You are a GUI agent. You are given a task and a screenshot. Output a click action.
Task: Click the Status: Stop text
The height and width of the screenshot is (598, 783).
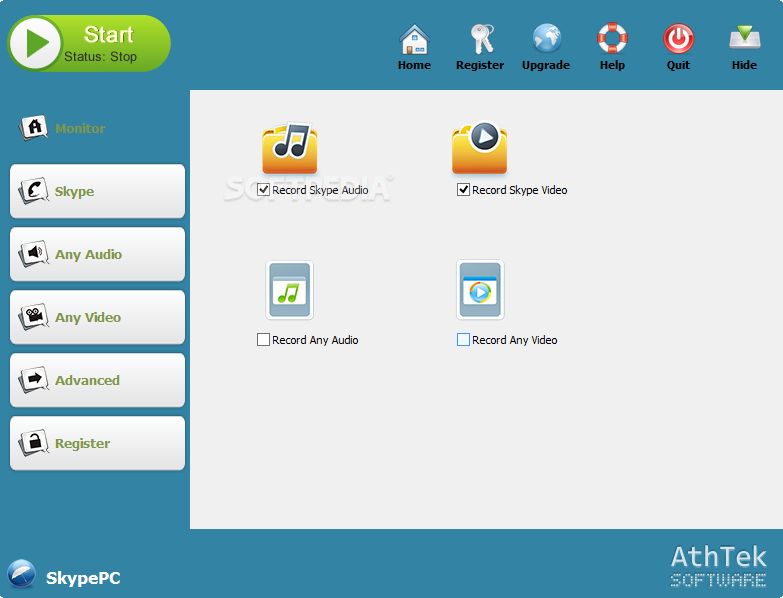[100, 56]
